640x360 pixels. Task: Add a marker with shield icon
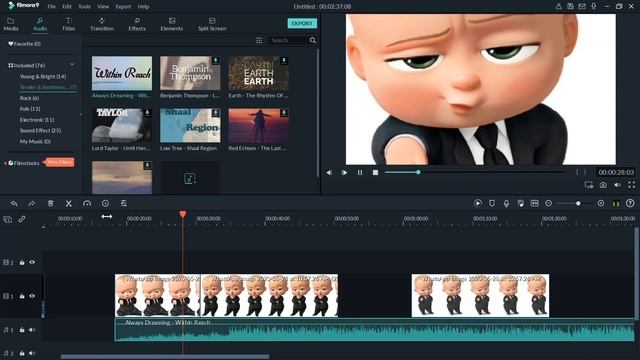(x=492, y=203)
